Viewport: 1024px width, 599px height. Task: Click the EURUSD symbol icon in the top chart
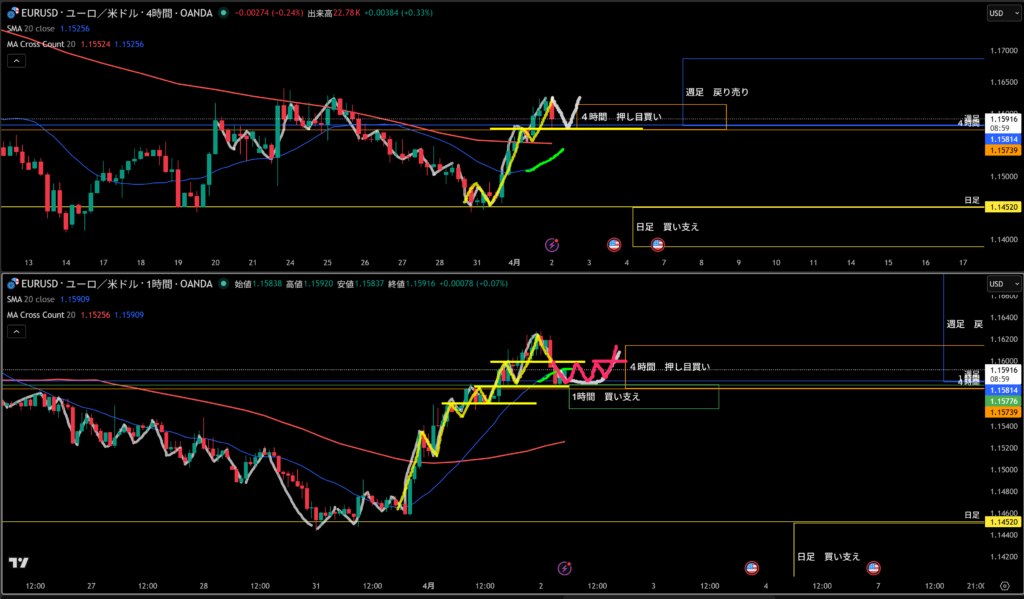[x=12, y=13]
